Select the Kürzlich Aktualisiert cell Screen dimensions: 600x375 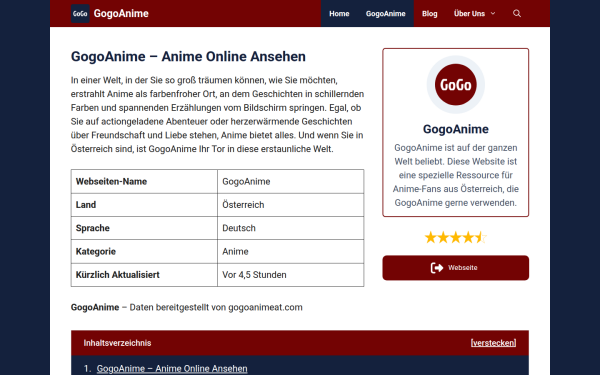(x=144, y=275)
